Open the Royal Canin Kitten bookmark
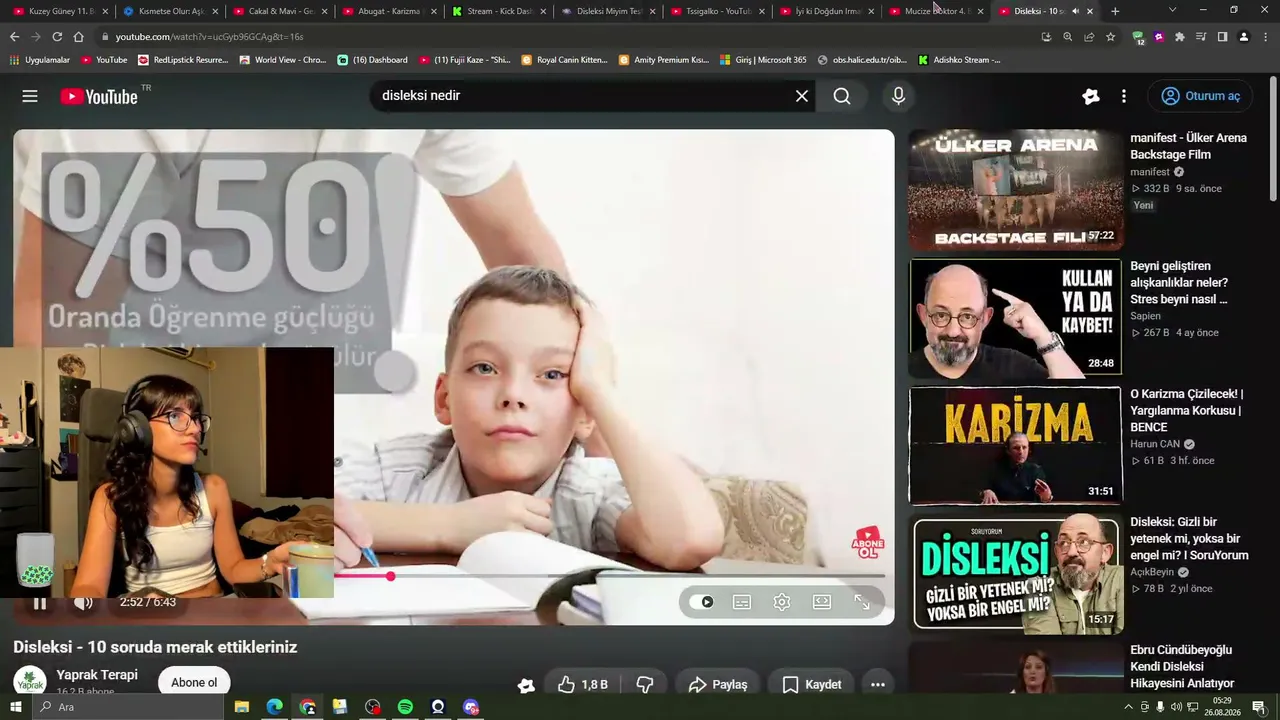Screen dimensions: 1280x720 (565, 60)
